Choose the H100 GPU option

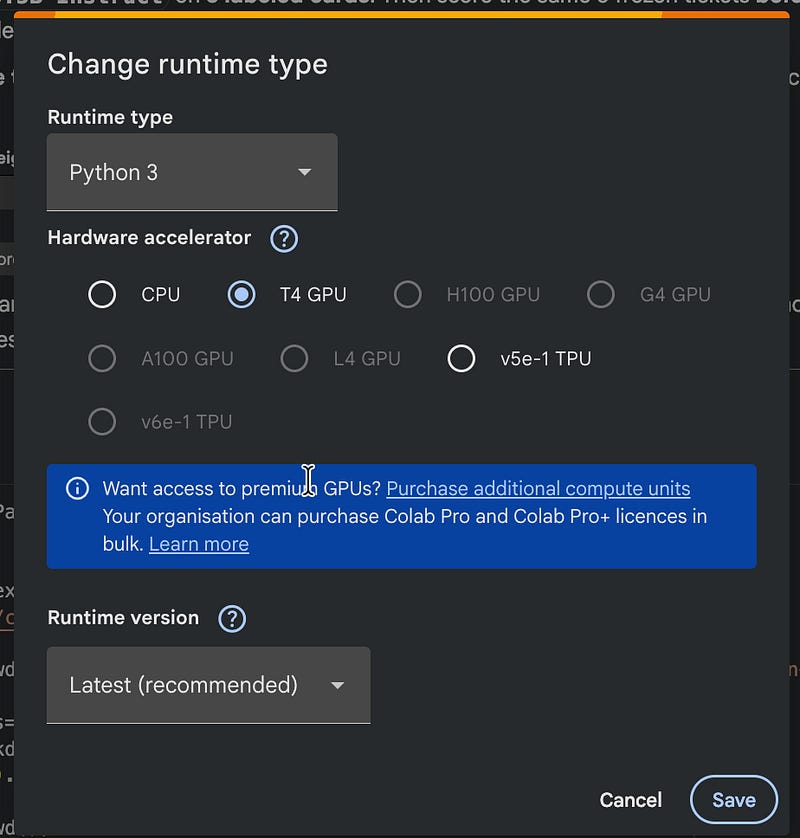coord(408,294)
